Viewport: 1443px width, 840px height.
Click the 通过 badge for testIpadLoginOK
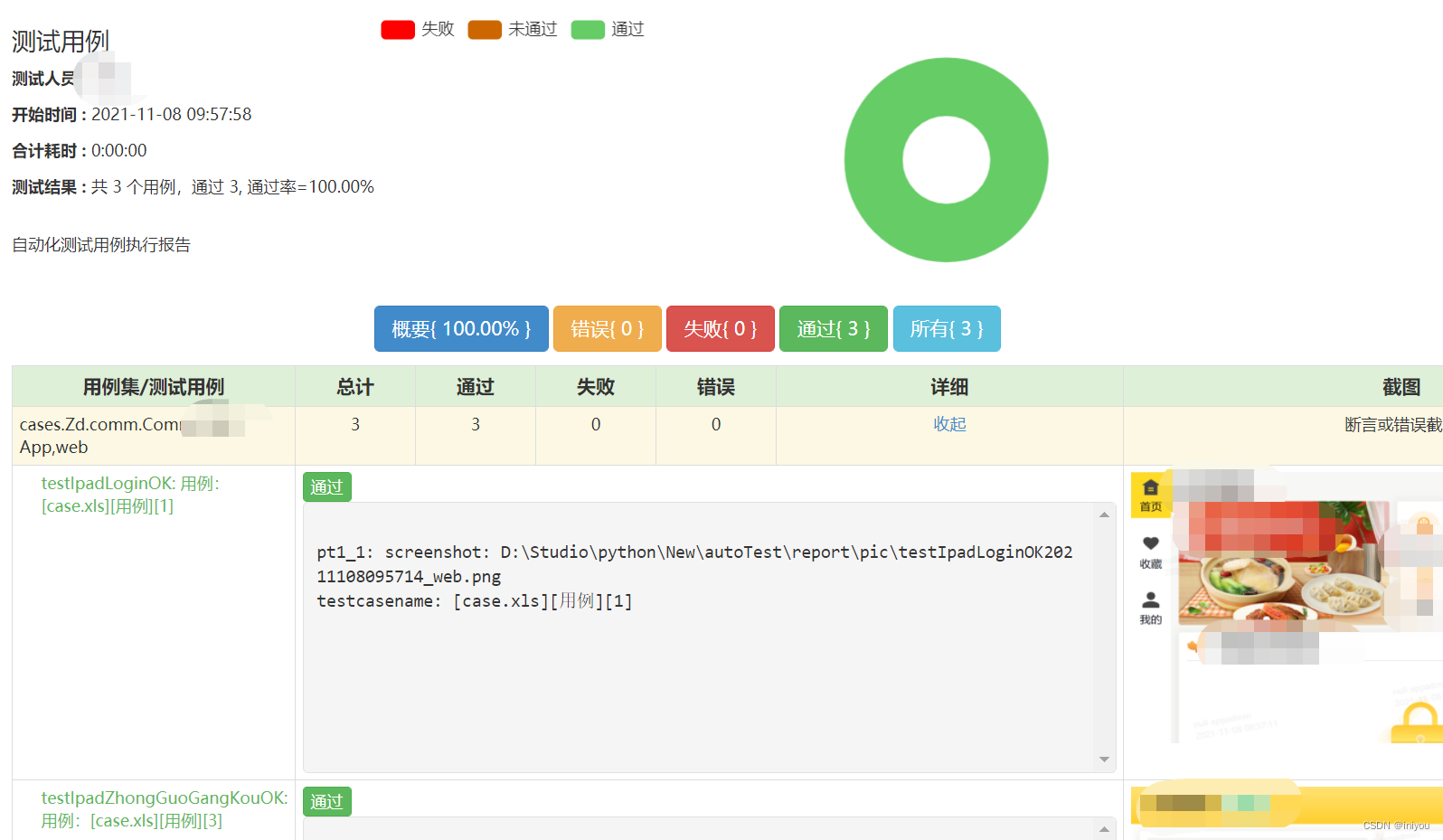point(327,487)
